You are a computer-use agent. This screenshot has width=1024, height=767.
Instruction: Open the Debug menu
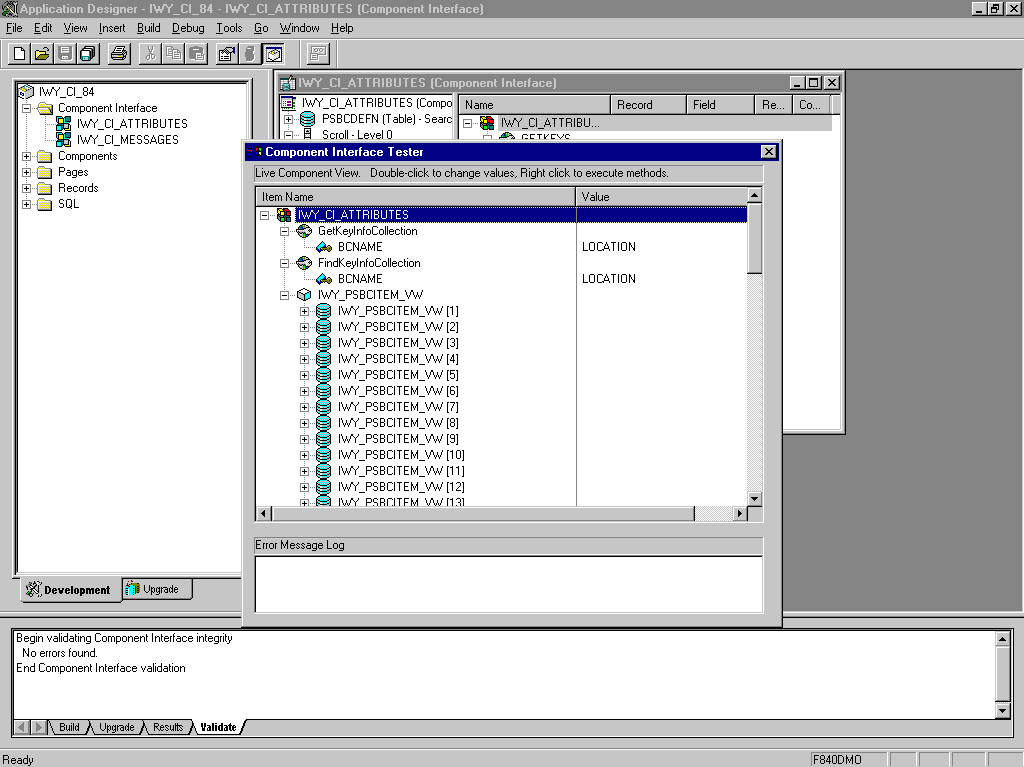[x=188, y=28]
